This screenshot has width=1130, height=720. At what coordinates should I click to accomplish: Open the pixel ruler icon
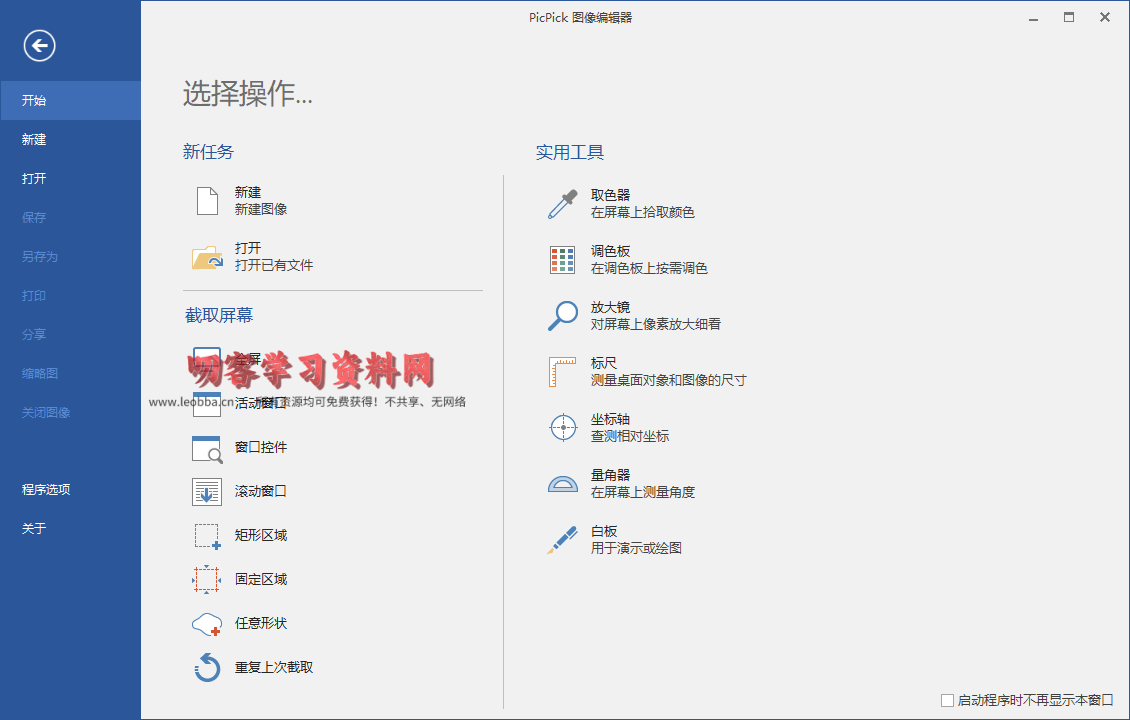pyautogui.click(x=563, y=372)
